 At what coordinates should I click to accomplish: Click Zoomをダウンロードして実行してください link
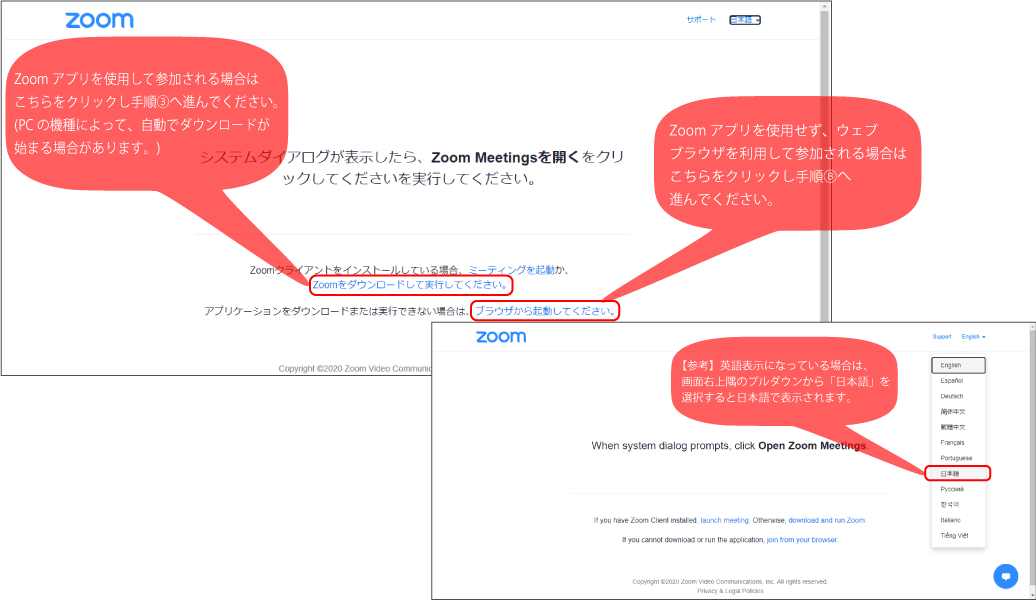[x=411, y=285]
